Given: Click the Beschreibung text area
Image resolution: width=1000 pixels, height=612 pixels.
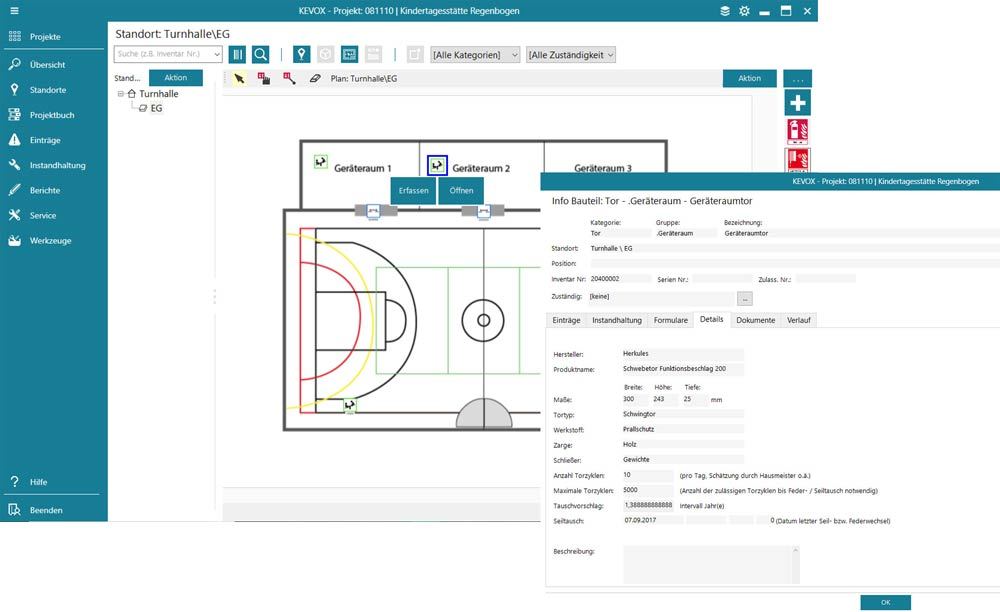Looking at the screenshot, I should click(x=710, y=564).
